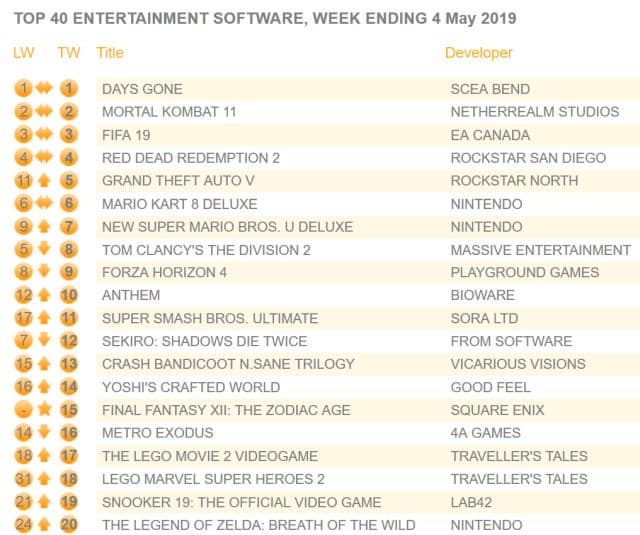Screen dimensions: 640x535
Task: Click the Rockstar North developer name
Action: click(514, 181)
